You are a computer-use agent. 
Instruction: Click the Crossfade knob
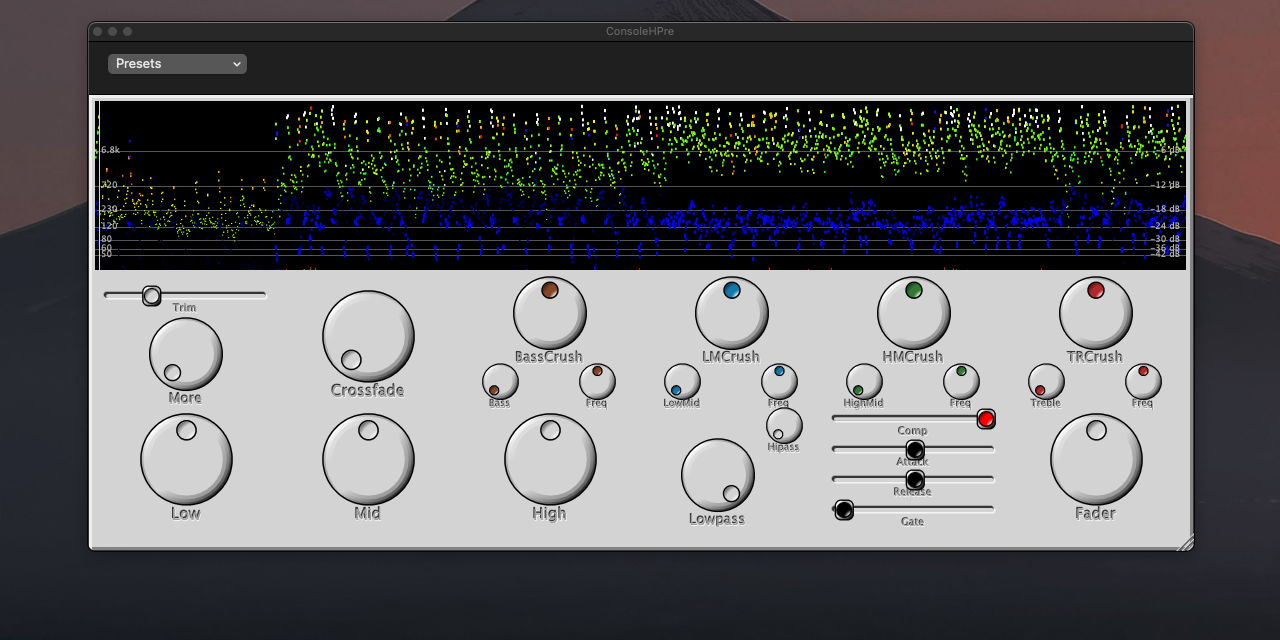(368, 337)
